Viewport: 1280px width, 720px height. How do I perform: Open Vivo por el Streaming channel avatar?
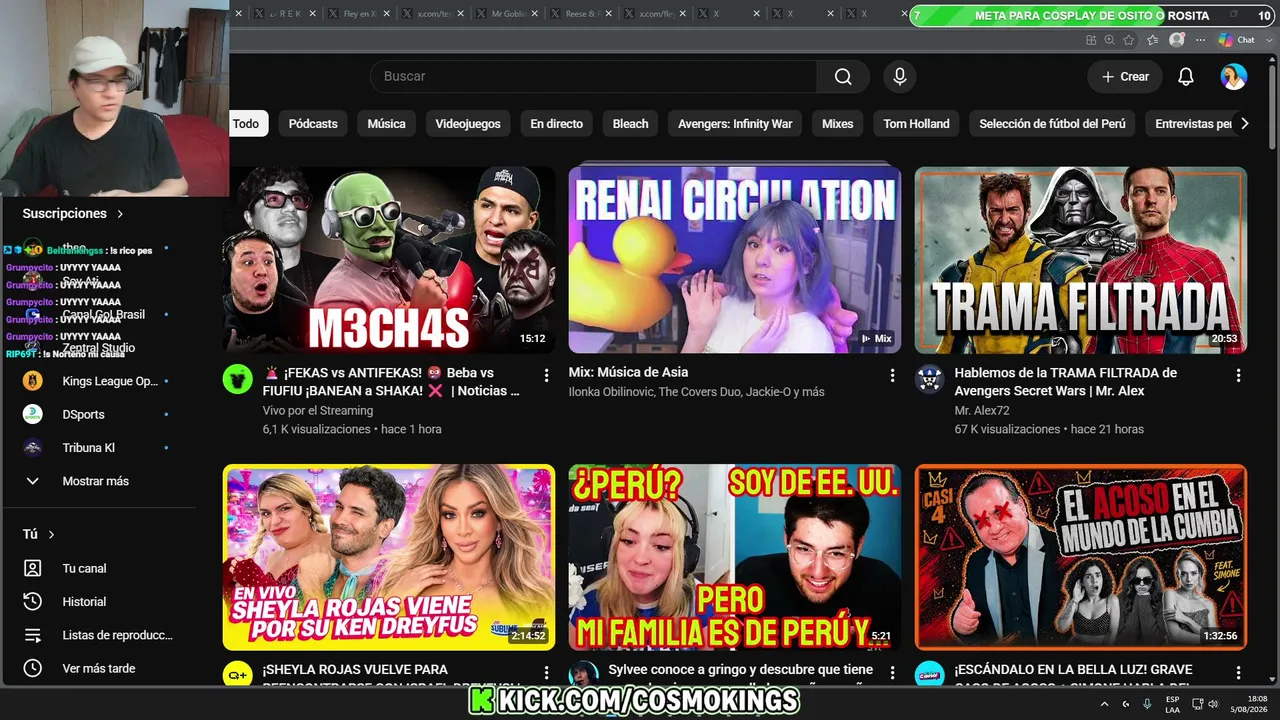pyautogui.click(x=238, y=379)
